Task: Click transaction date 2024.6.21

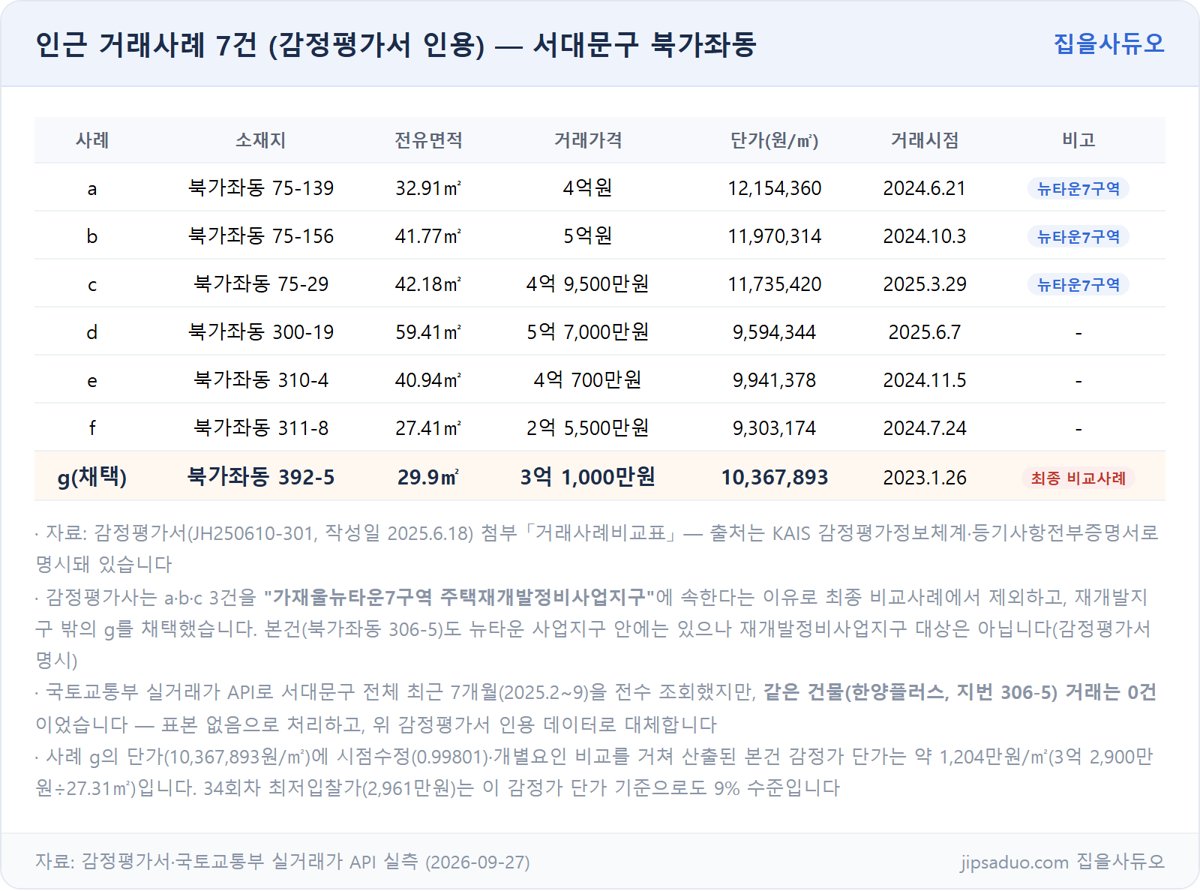Action: [x=925, y=188]
